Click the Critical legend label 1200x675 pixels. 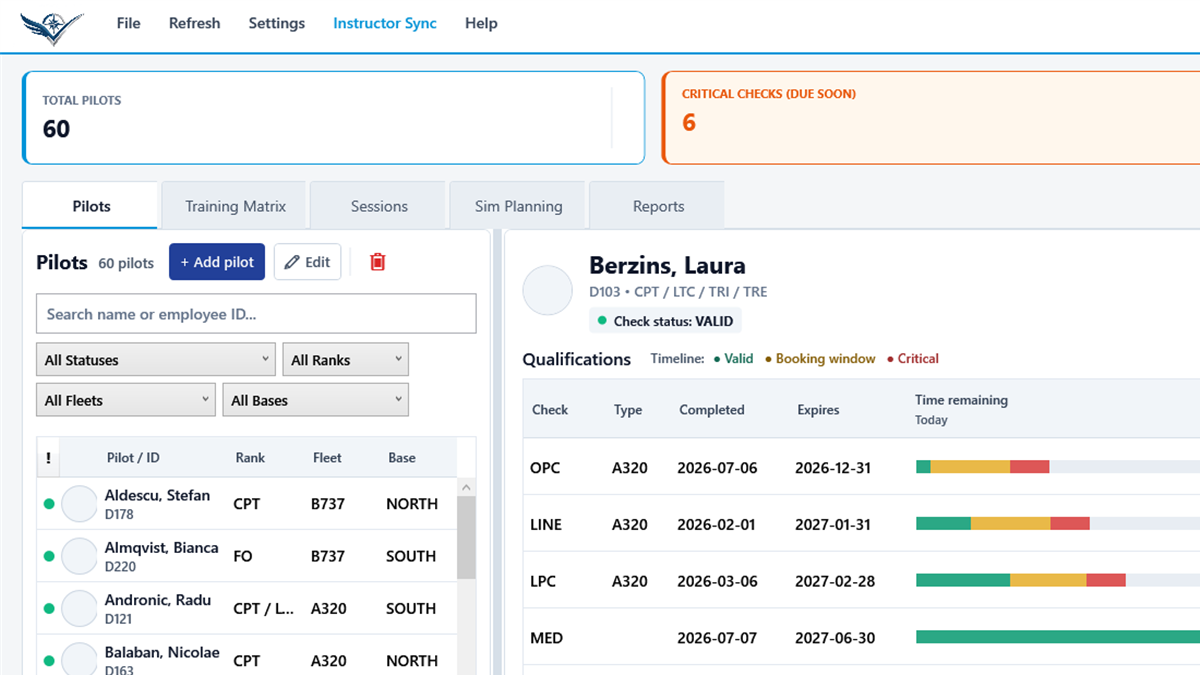918,358
